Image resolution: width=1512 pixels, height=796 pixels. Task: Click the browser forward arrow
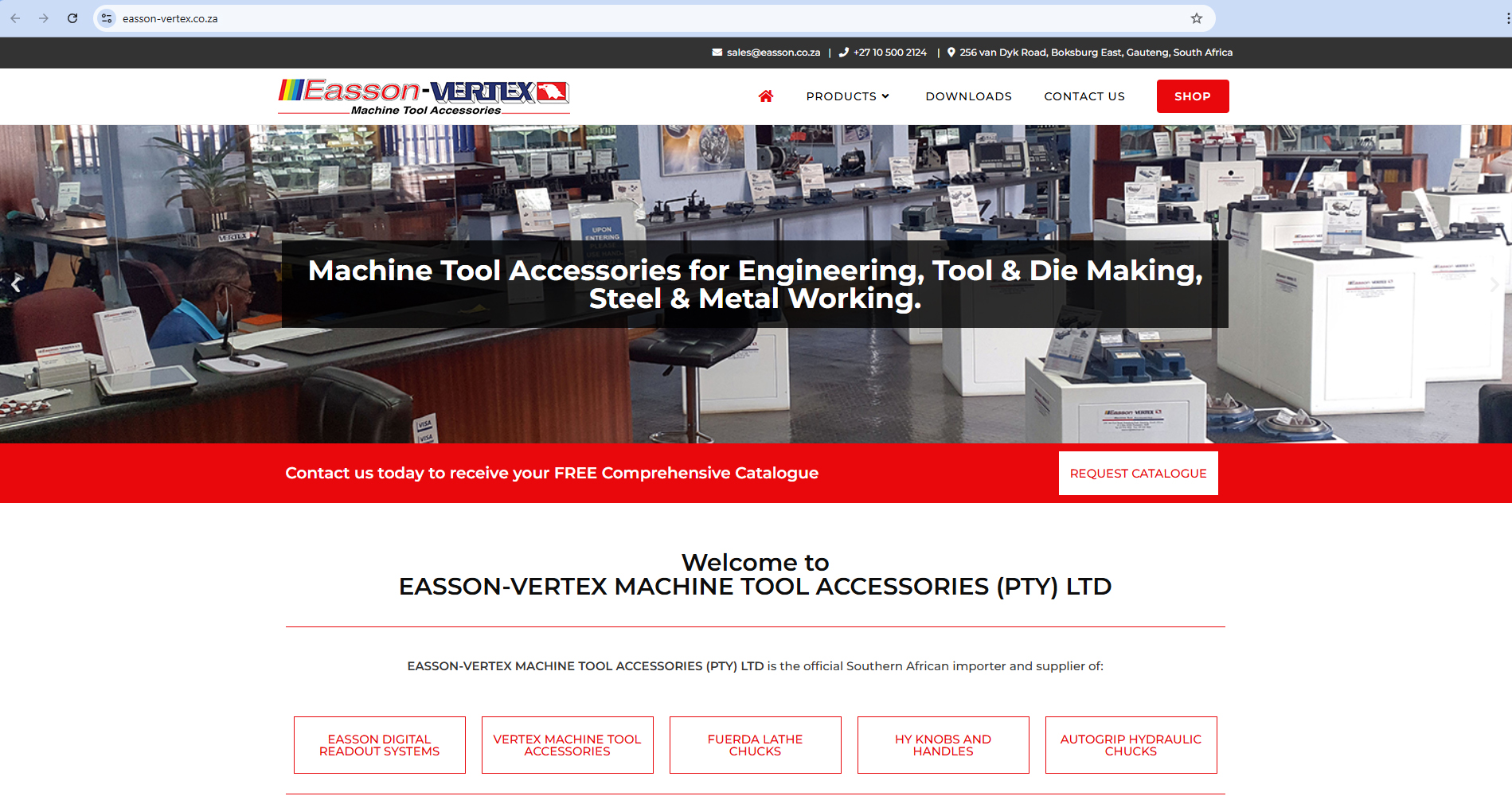(44, 18)
